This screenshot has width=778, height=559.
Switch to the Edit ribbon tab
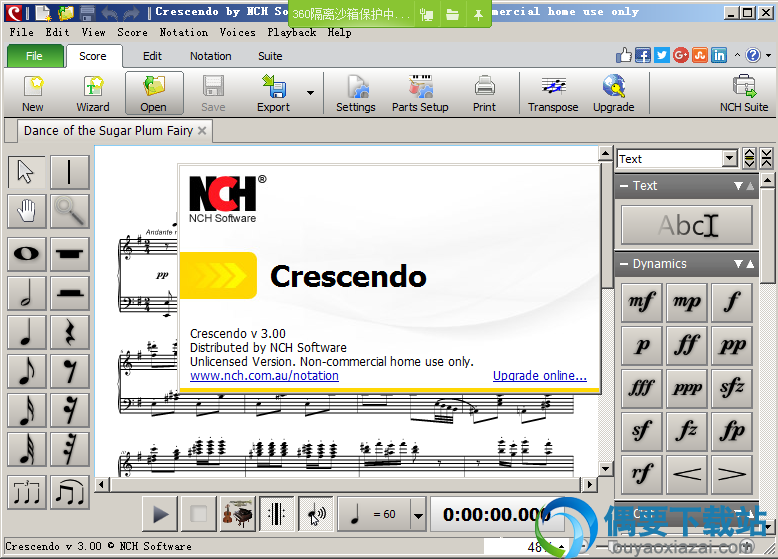click(x=152, y=56)
